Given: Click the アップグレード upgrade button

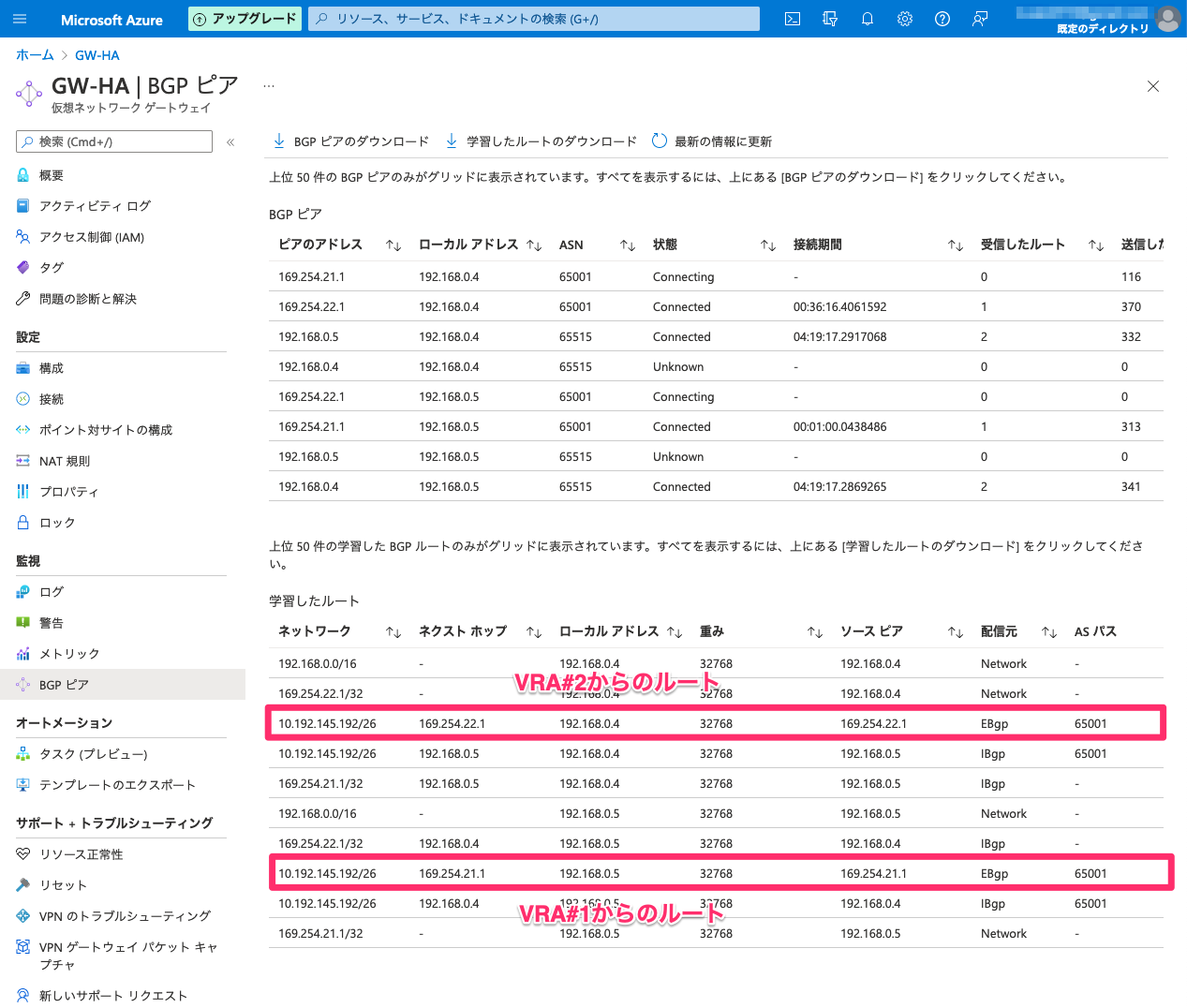Looking at the screenshot, I should (245, 19).
